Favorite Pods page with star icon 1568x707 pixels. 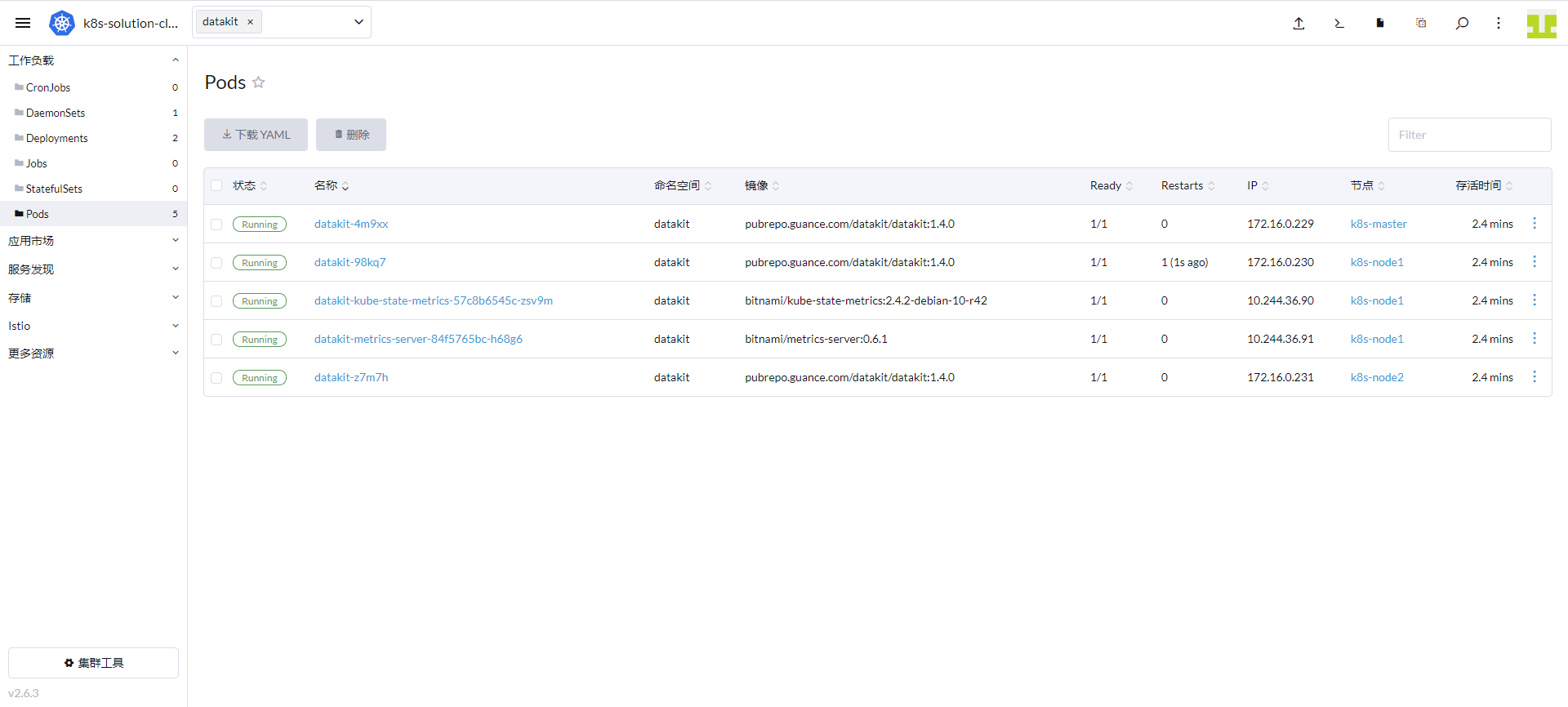click(x=259, y=82)
